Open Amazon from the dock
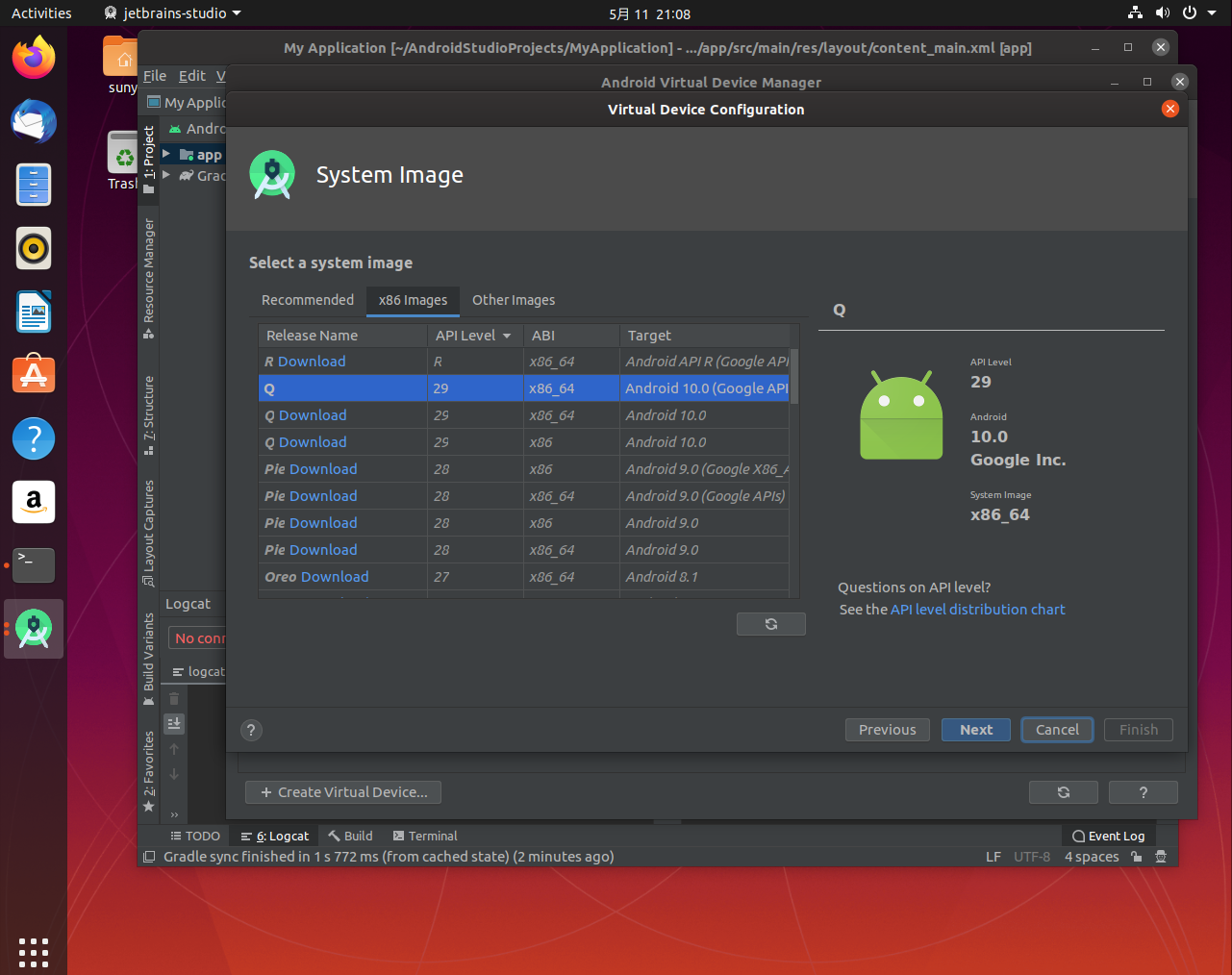Image resolution: width=1232 pixels, height=975 pixels. [34, 502]
